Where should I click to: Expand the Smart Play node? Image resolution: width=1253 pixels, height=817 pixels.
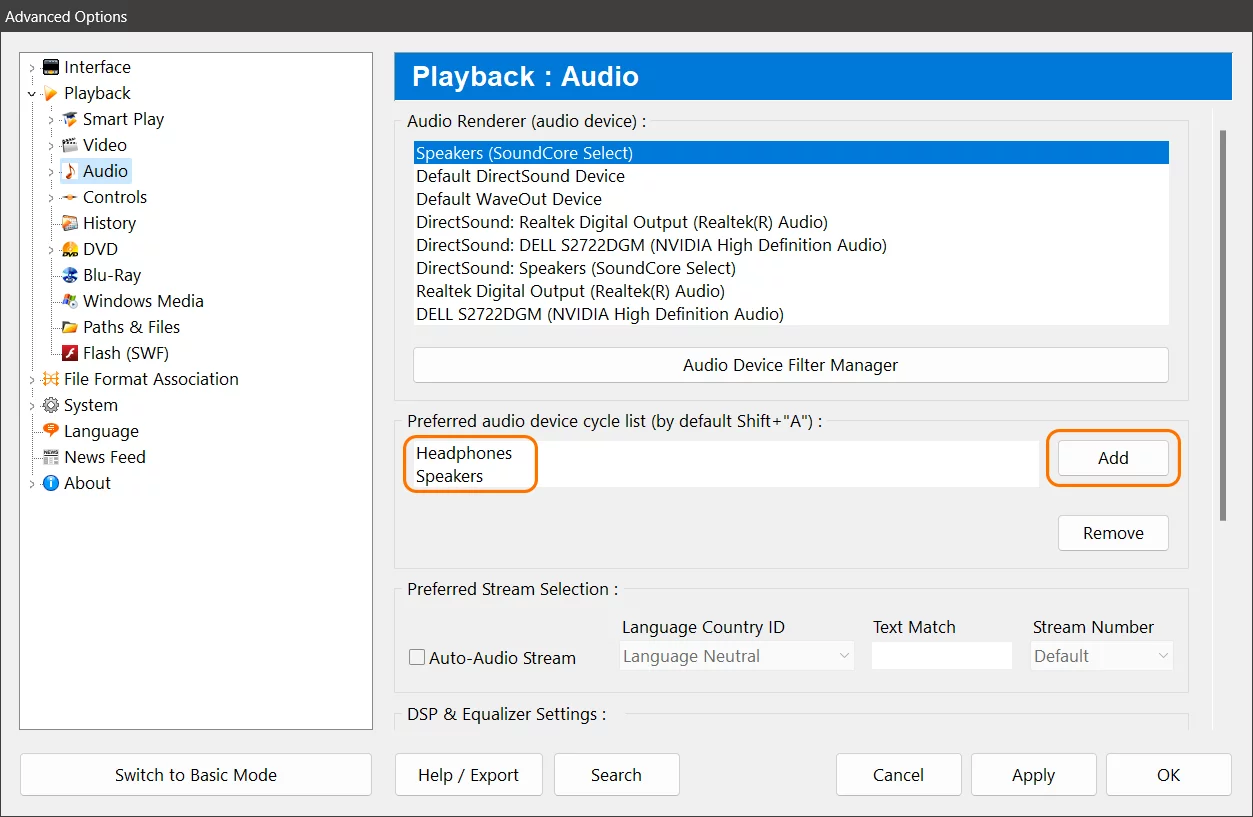pyautogui.click(x=51, y=120)
